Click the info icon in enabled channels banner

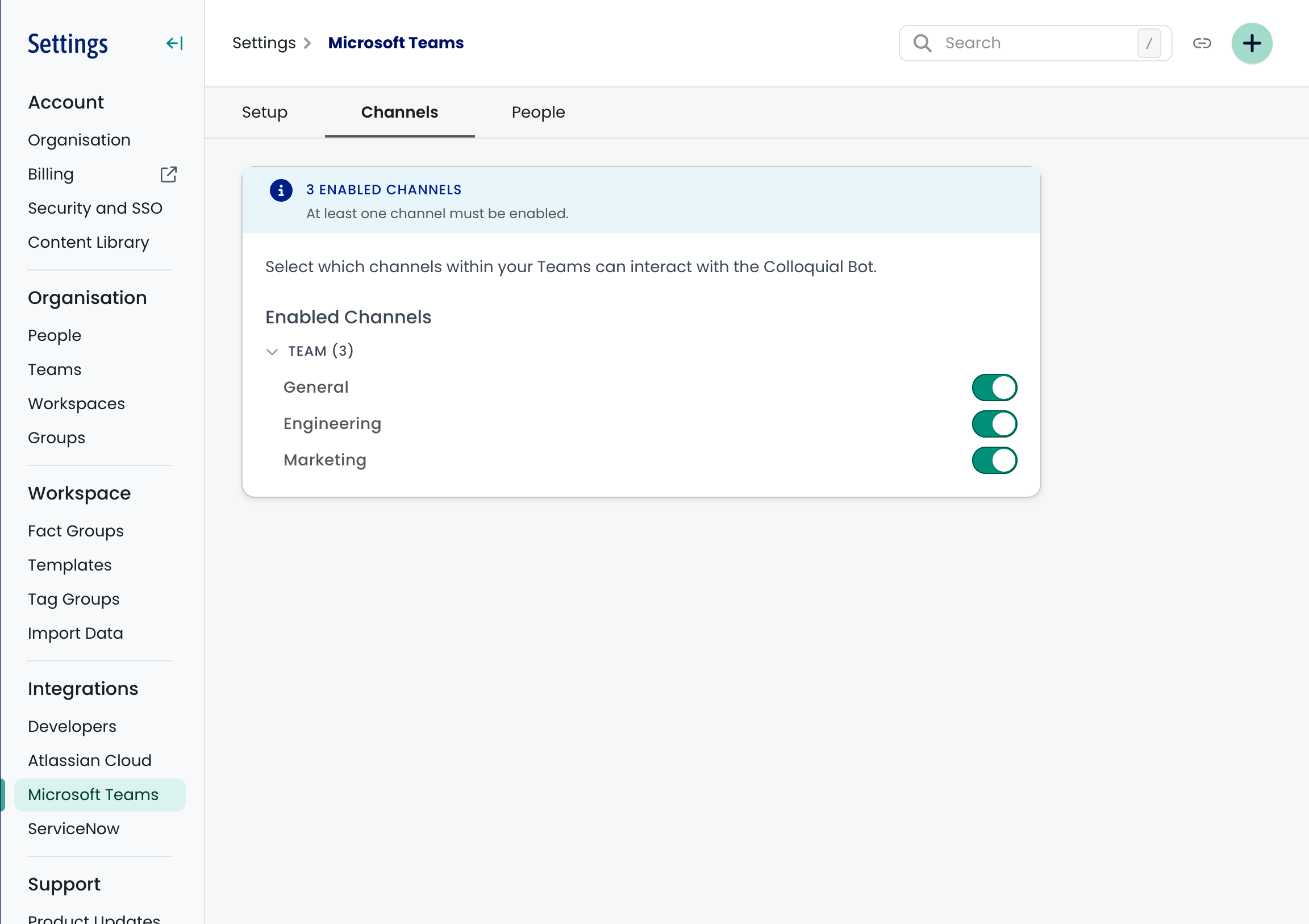pyautogui.click(x=281, y=190)
